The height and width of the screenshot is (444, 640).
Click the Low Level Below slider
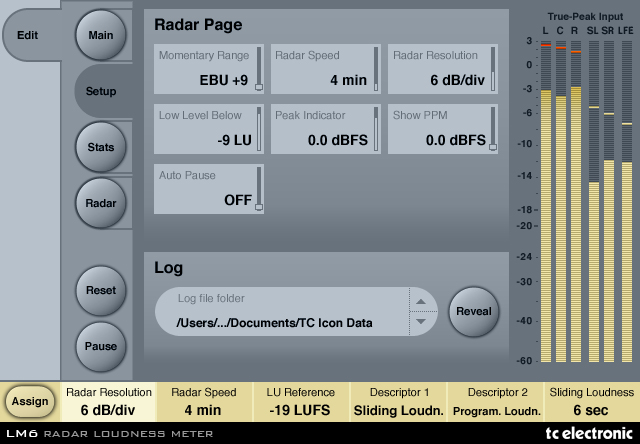[259, 129]
